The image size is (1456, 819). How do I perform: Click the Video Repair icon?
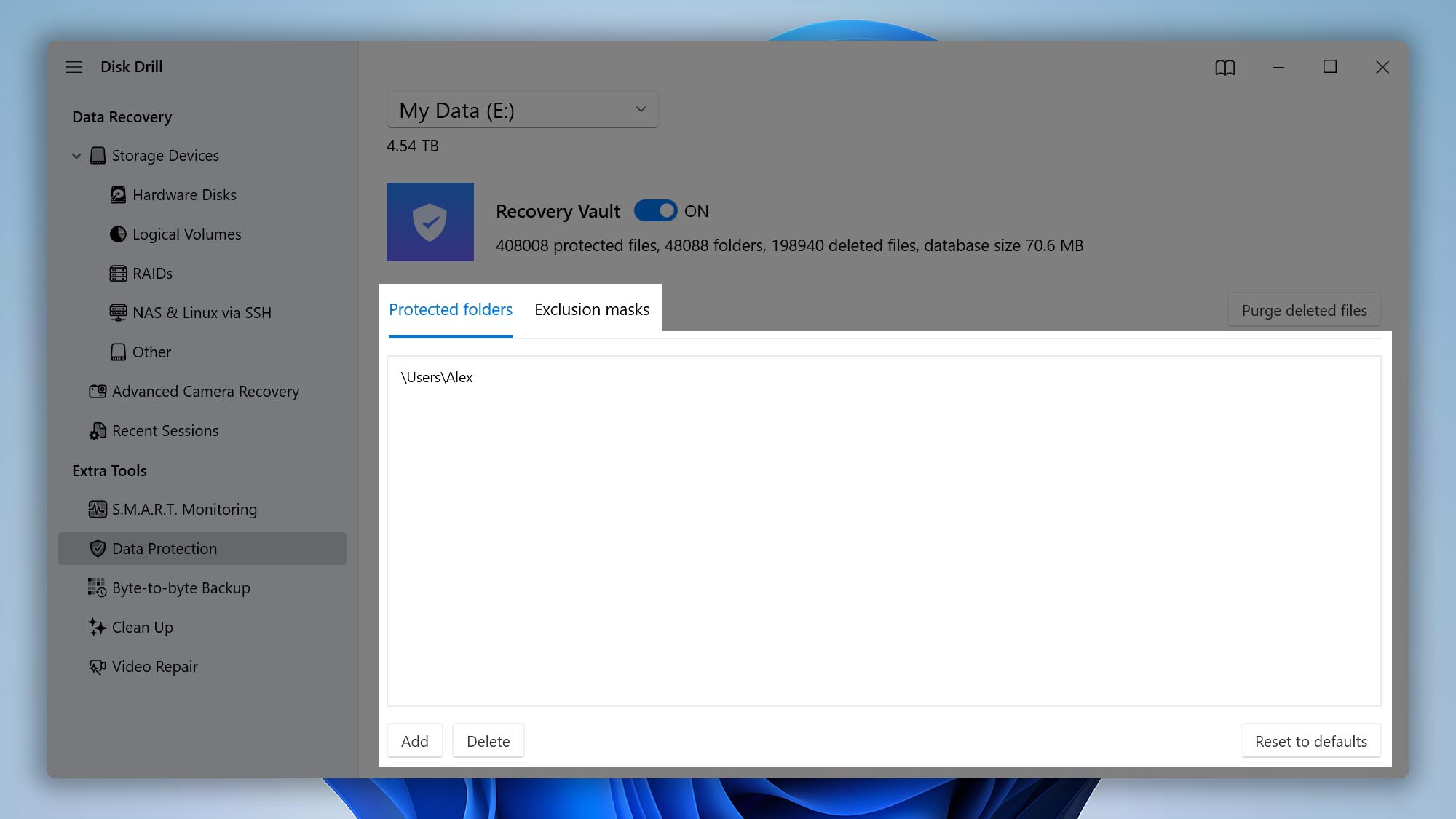98,667
